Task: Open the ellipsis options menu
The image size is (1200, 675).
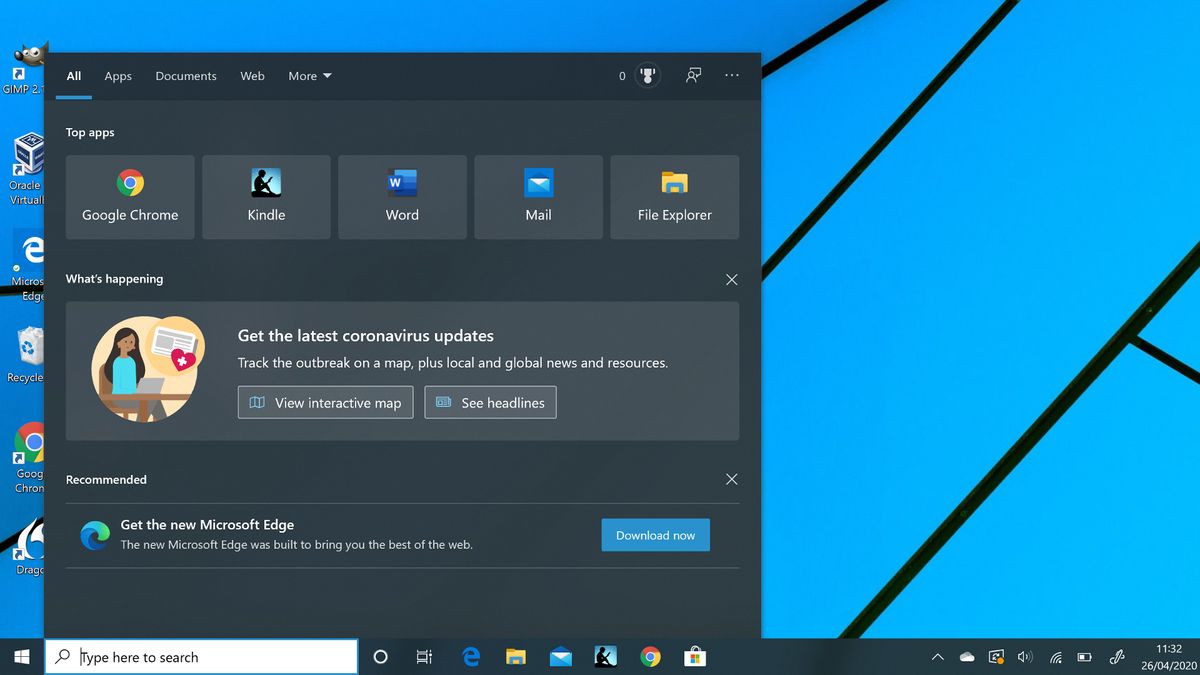Action: click(731, 75)
